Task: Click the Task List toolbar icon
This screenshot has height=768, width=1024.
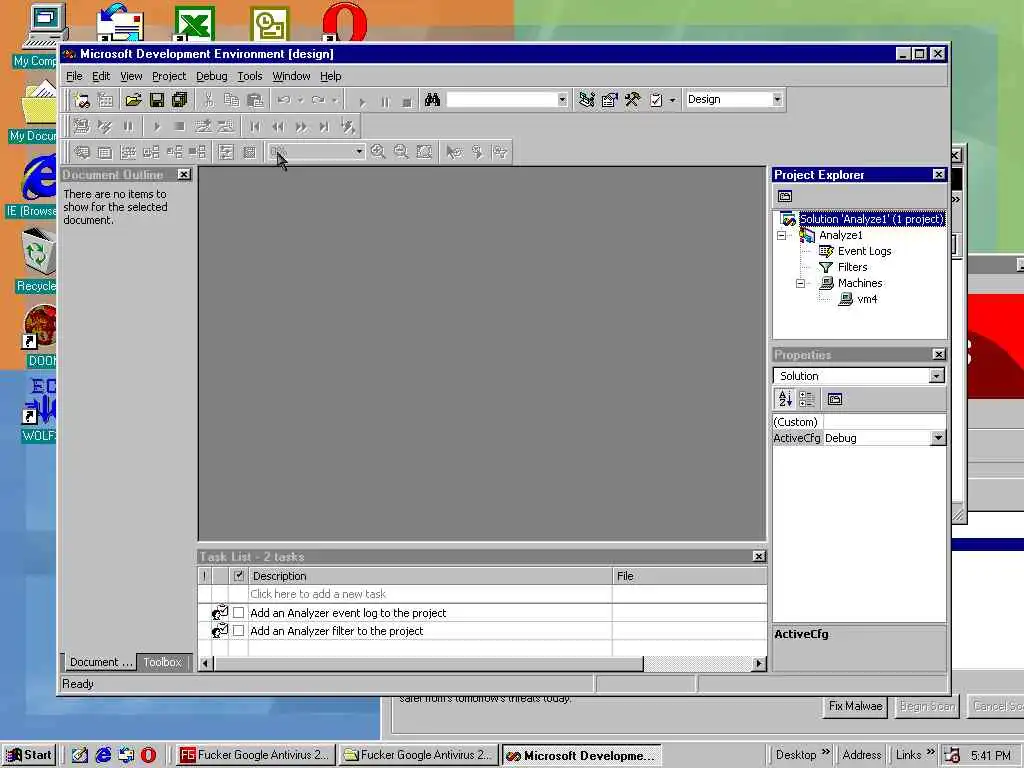Action: pyautogui.click(x=656, y=100)
